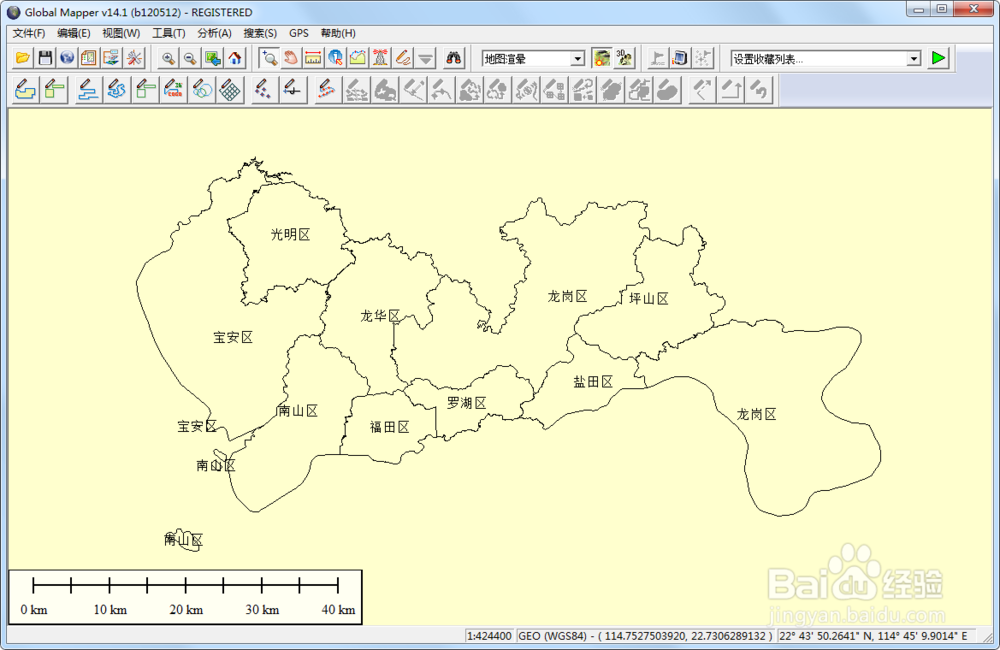This screenshot has height=650, width=1000.
Task: Open a data file with folder icon
Action: coord(23,58)
